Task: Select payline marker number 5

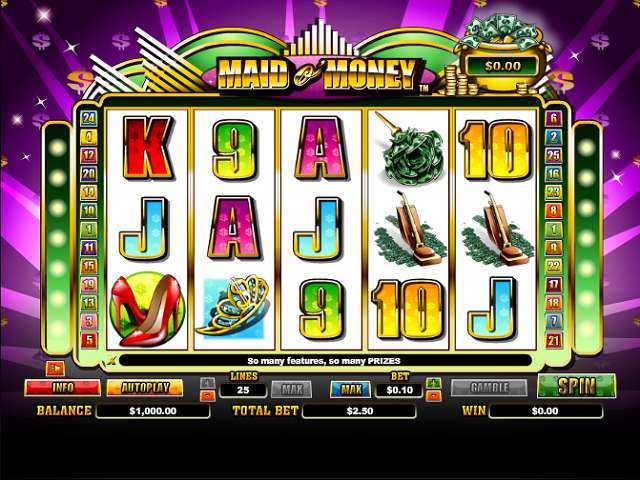Action: click(89, 340)
